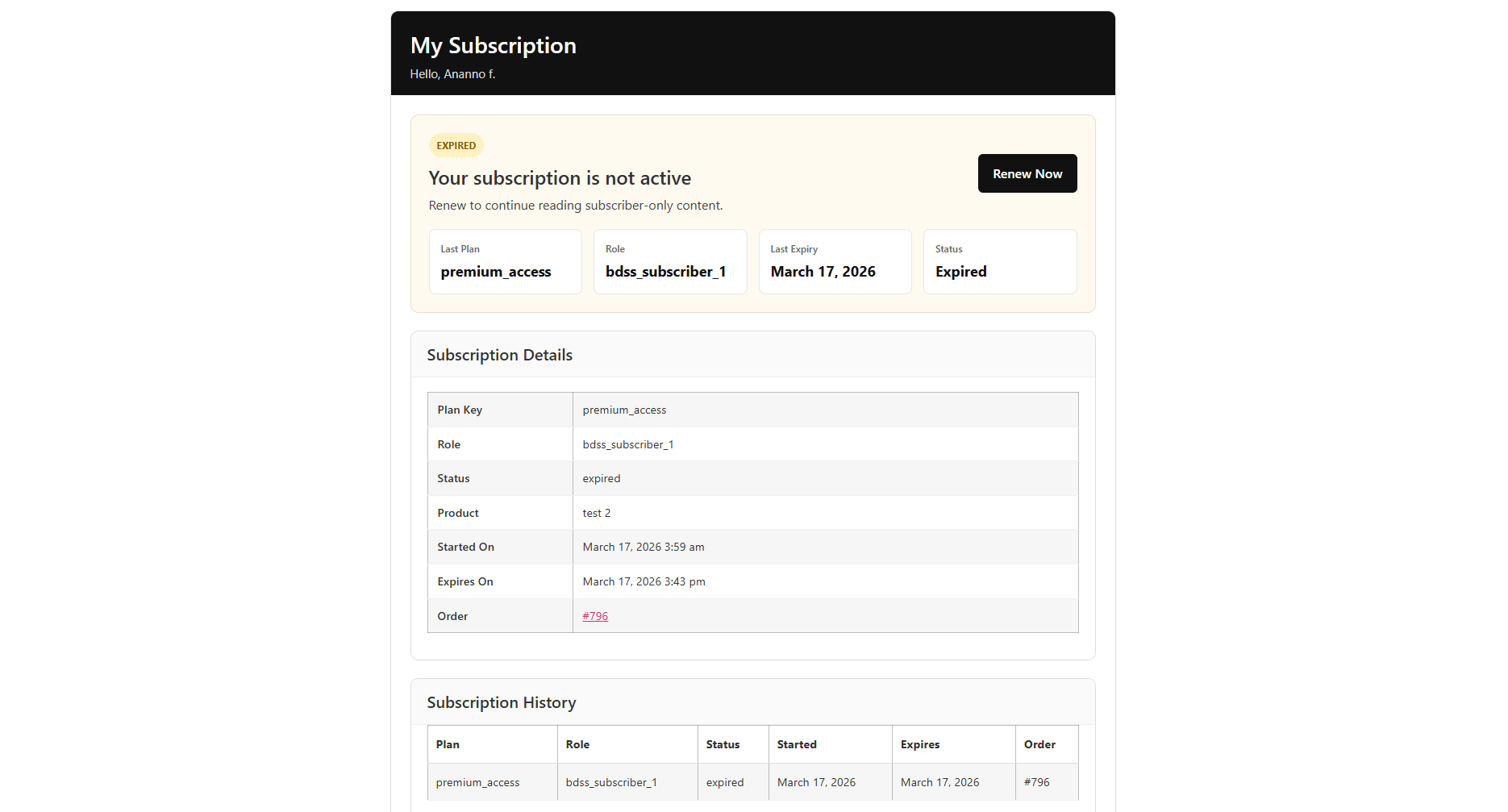This screenshot has width=1508, height=812.
Task: Click the Role card value bdss_subscriber_1
Action: click(666, 272)
